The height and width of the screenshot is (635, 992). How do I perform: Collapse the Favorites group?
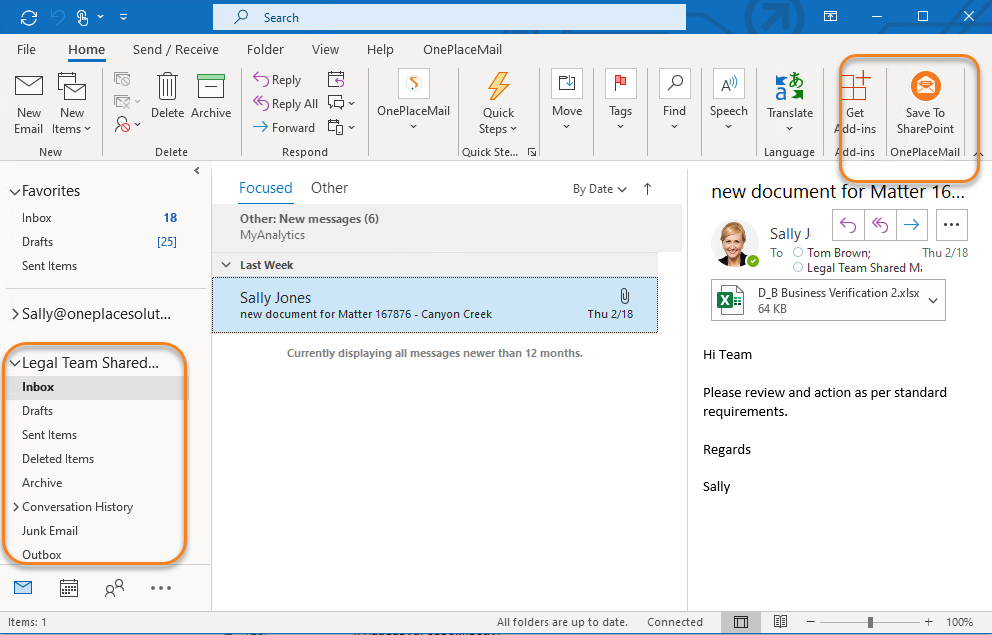pos(15,192)
